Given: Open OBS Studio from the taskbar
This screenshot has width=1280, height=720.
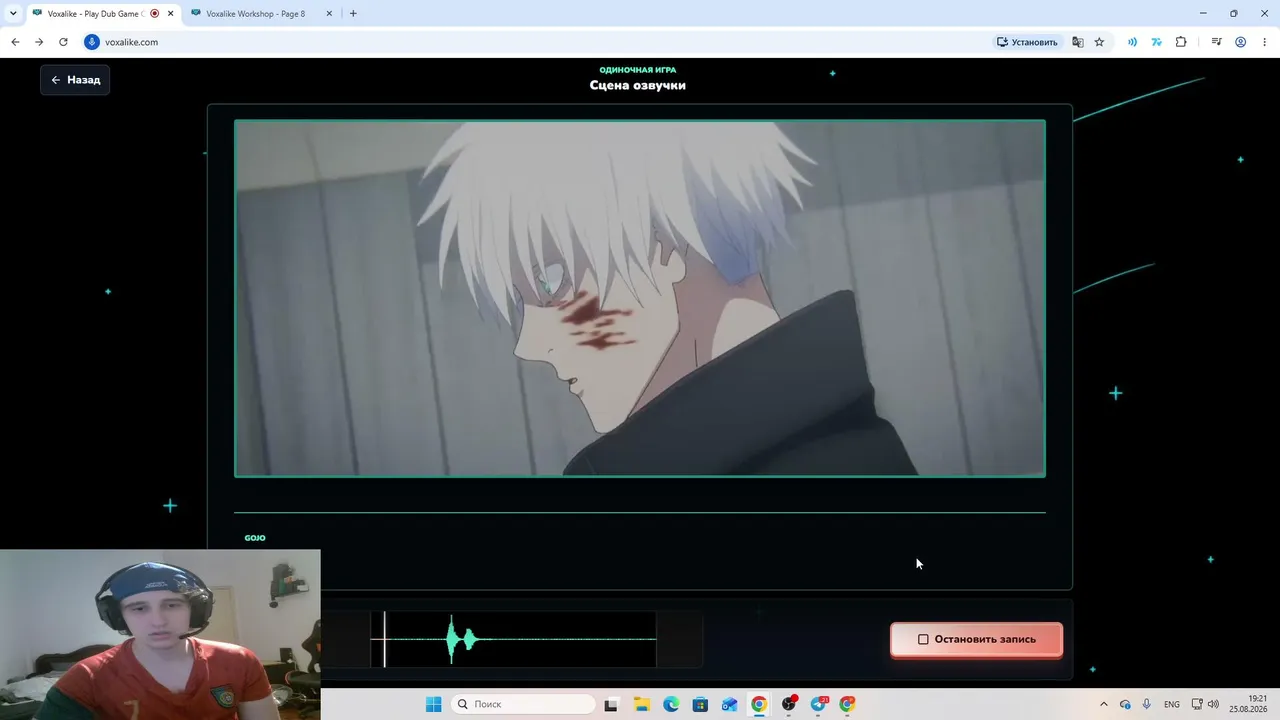Looking at the screenshot, I should pos(789,704).
